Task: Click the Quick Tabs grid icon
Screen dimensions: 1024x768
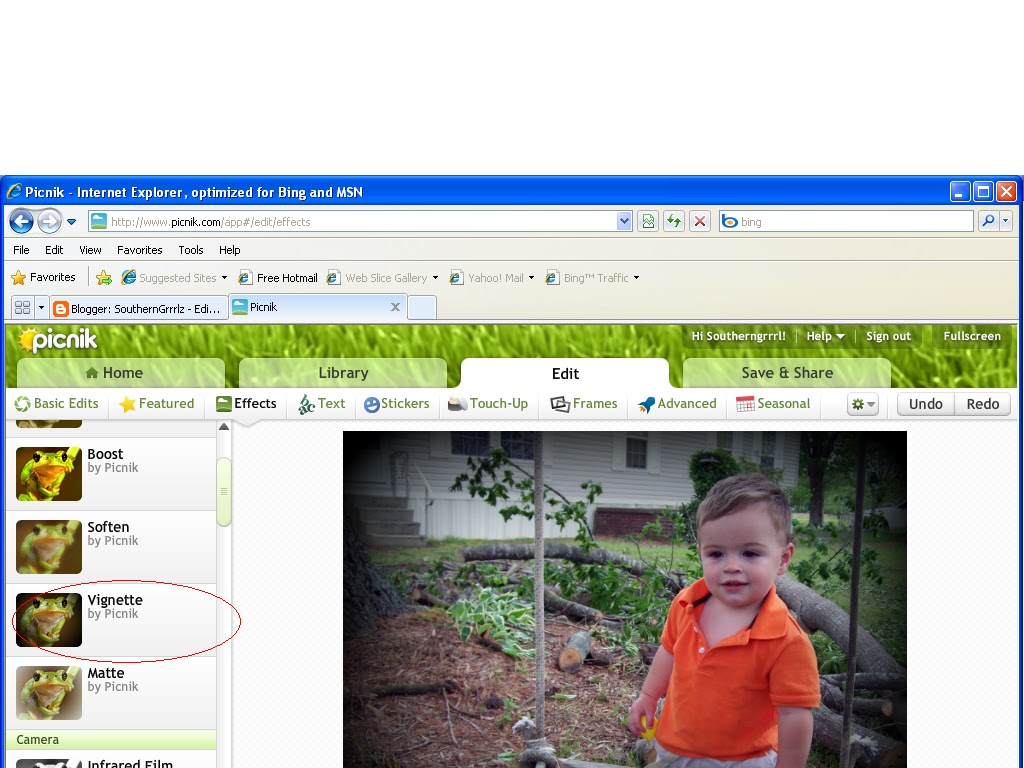Action: point(22,307)
